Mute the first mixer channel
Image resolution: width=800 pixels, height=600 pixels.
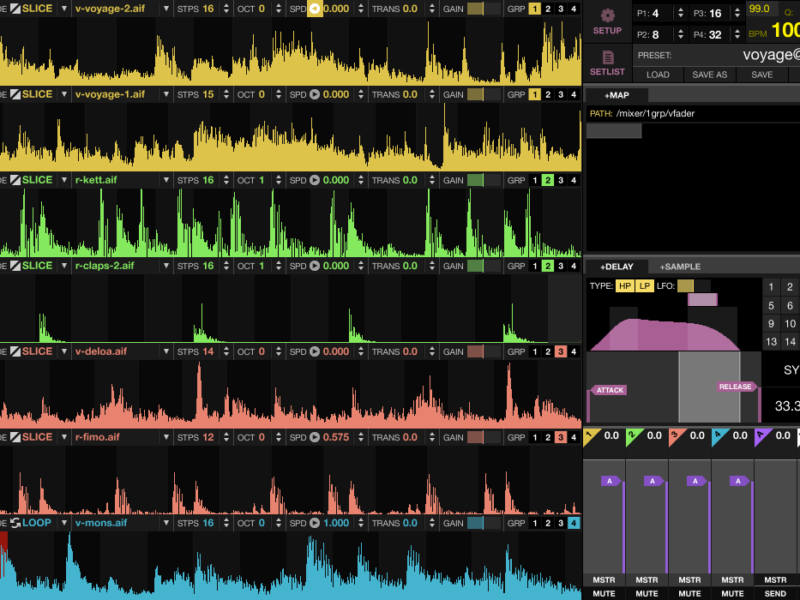604,593
